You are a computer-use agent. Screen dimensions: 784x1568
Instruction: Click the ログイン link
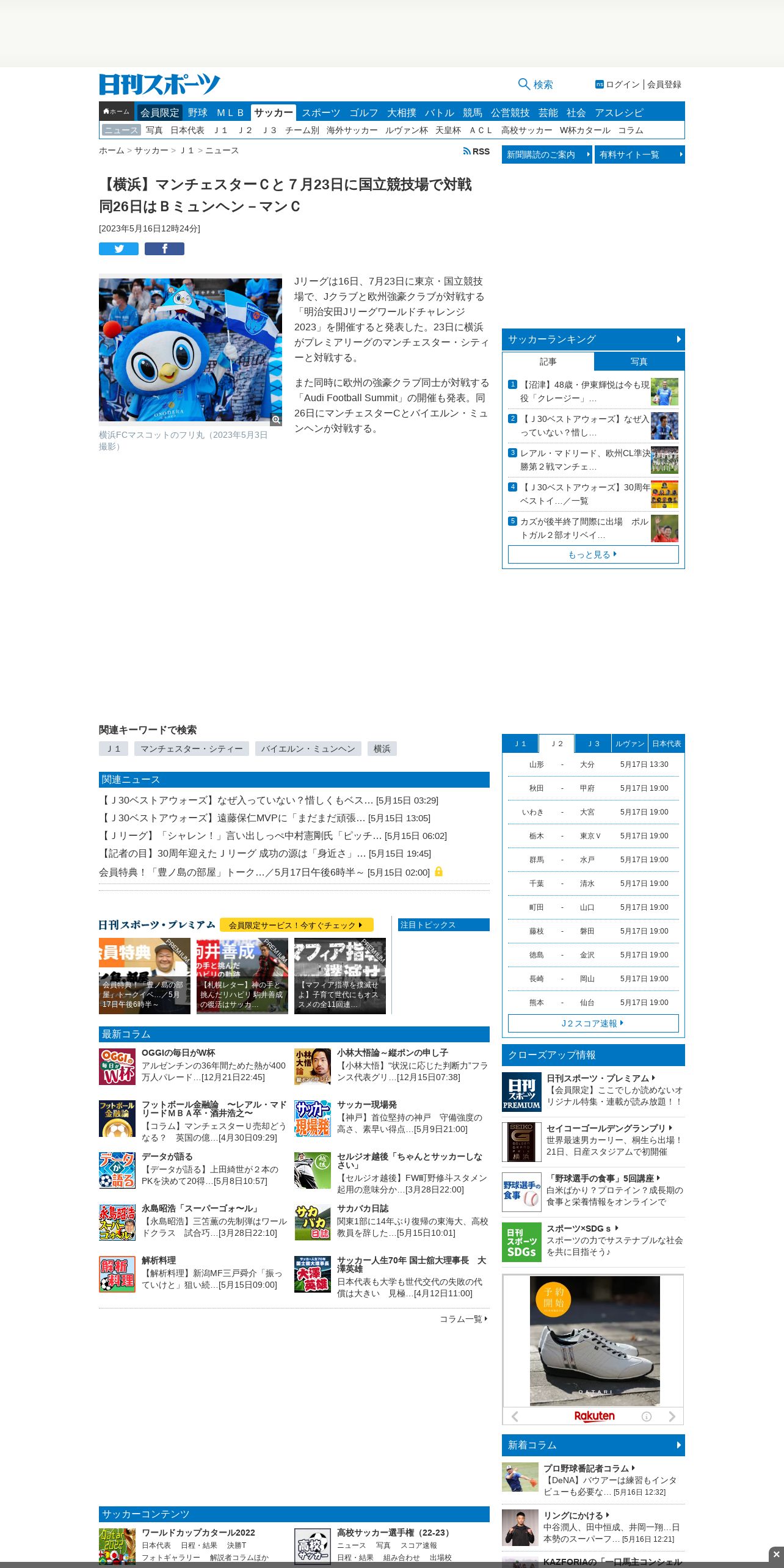623,84
